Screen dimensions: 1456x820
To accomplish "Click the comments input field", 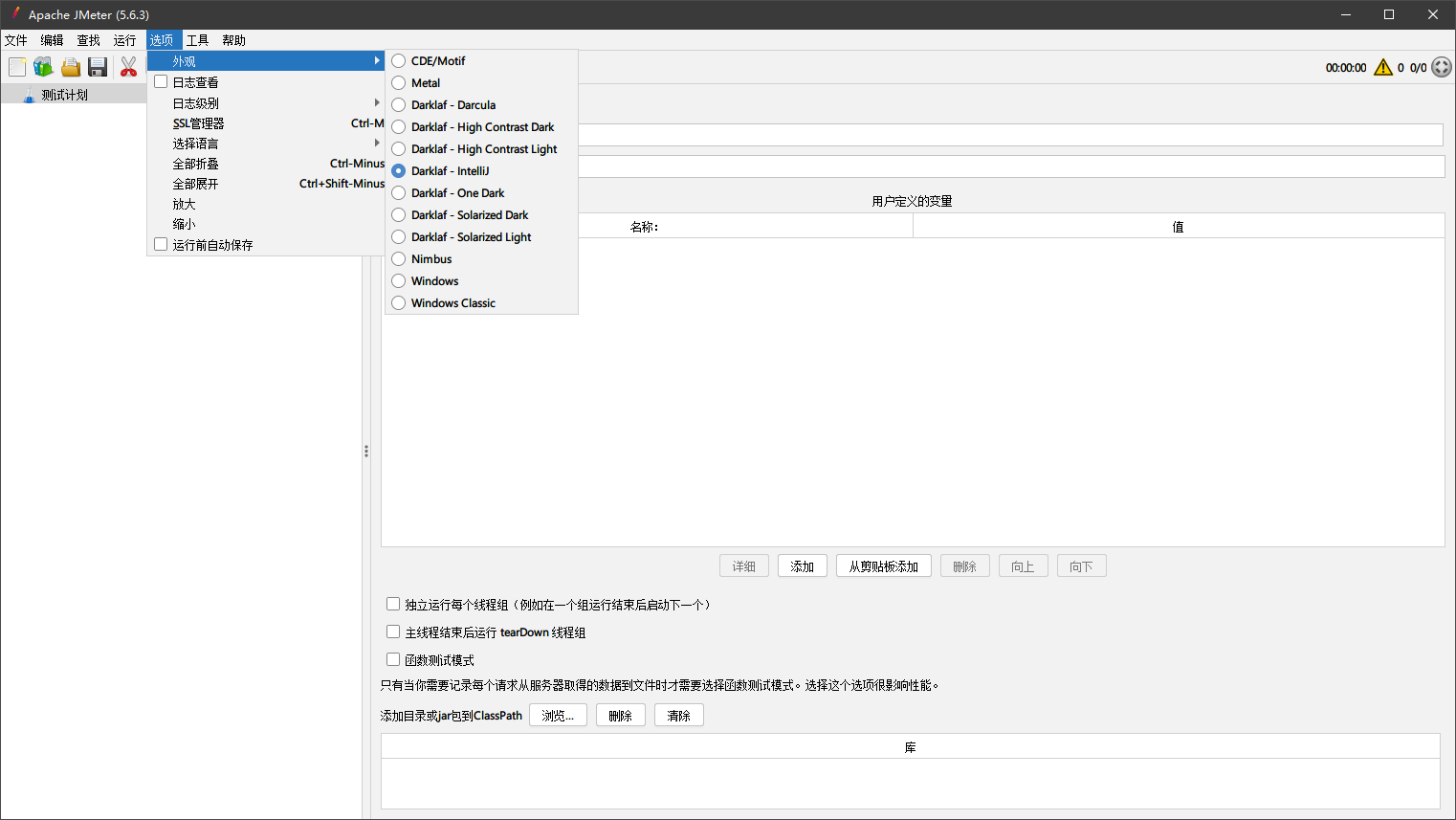I will pos(1011,166).
